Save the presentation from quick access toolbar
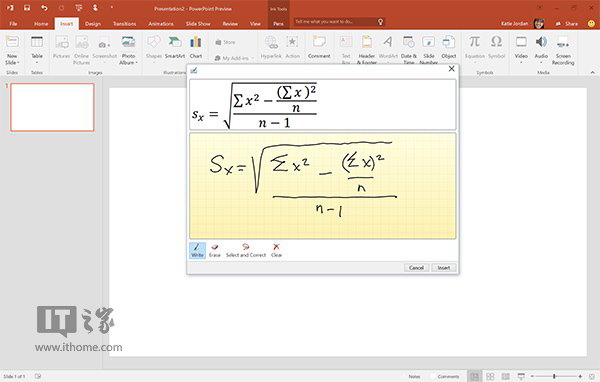Screen dimensions: 600x382 (27, 8)
